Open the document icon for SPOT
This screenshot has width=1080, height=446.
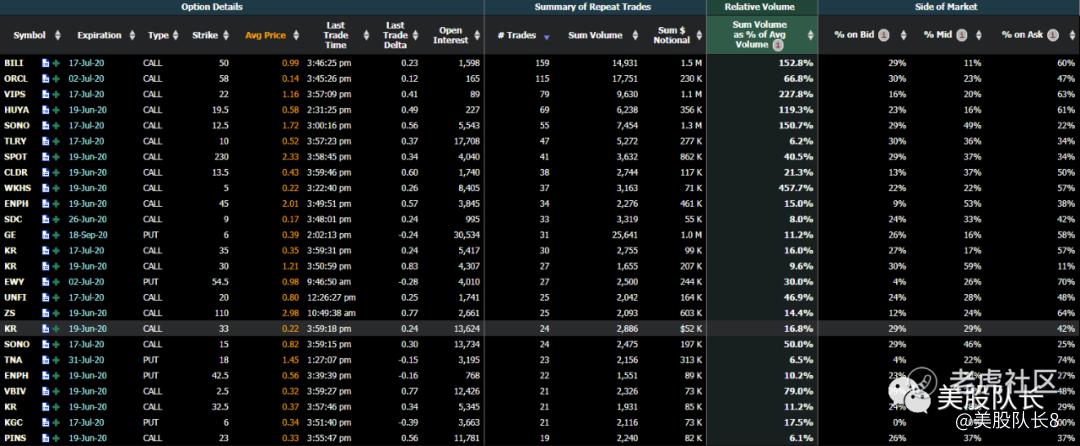click(45, 157)
